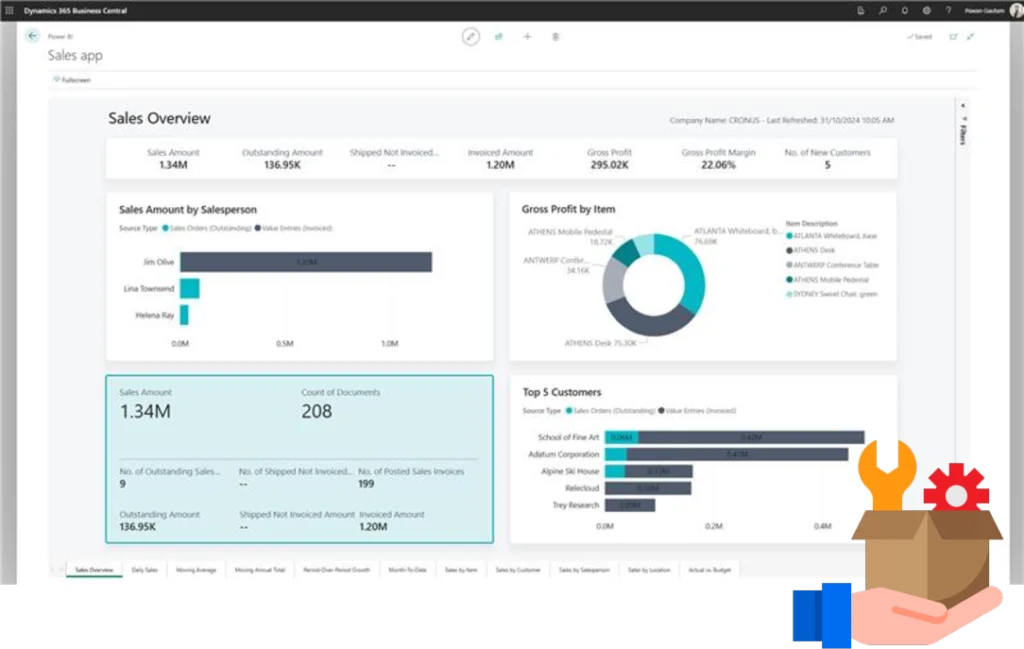
Task: Click the trash delete icon
Action: click(556, 37)
